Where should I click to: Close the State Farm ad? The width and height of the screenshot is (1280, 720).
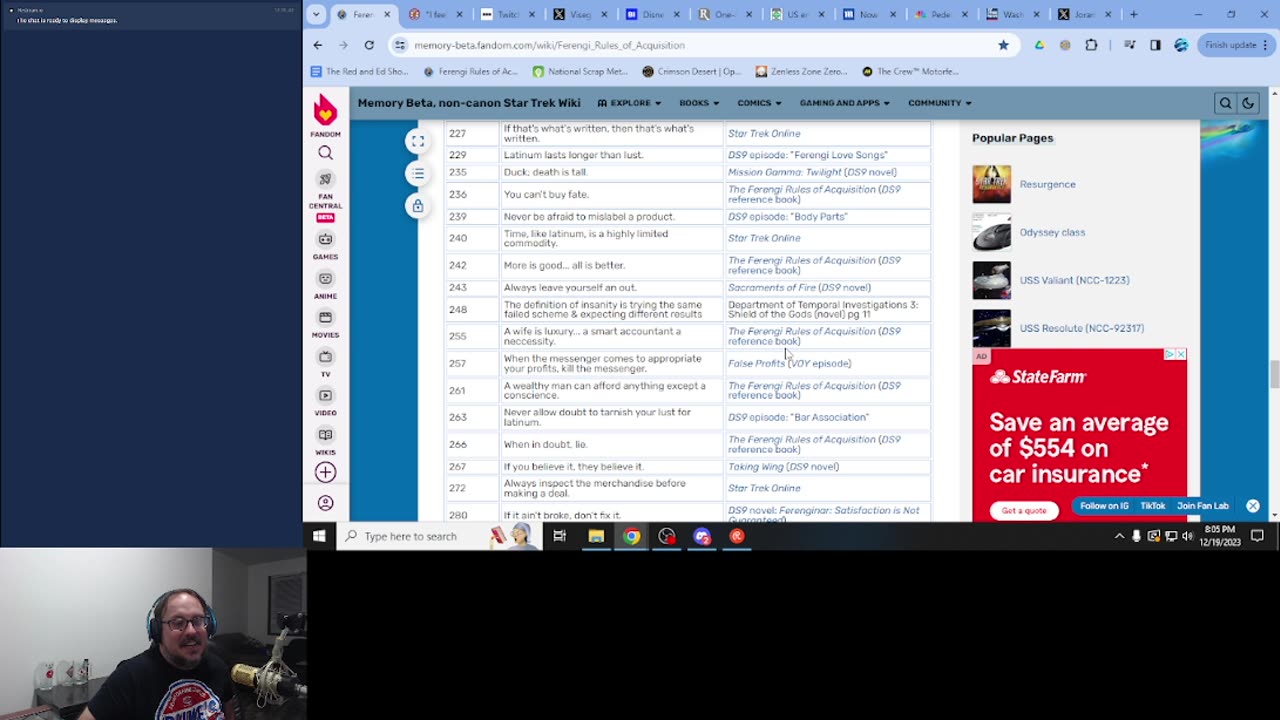pos(1181,354)
